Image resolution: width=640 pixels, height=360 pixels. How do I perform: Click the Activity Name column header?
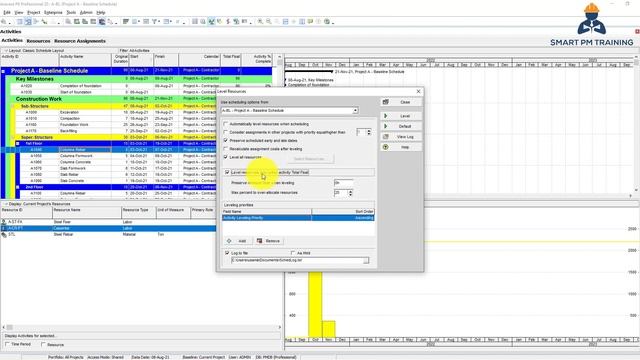click(x=85, y=59)
